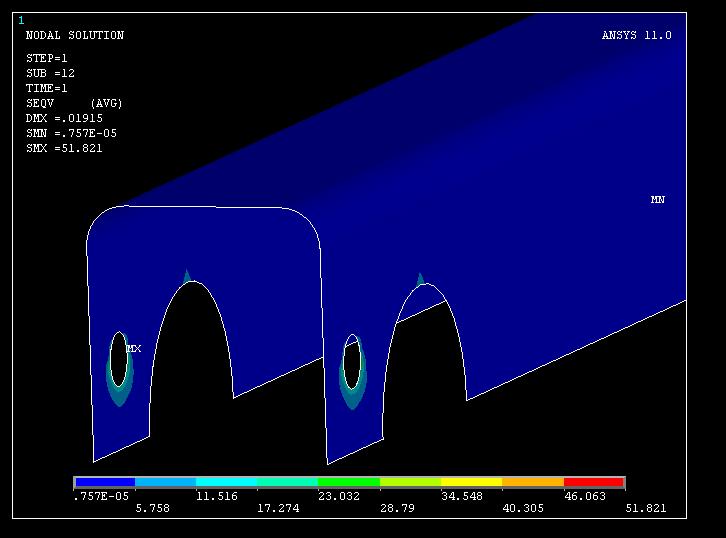Screen dimensions: 726x538
Task: Click the SEQV (AVG) label
Action: click(74, 103)
